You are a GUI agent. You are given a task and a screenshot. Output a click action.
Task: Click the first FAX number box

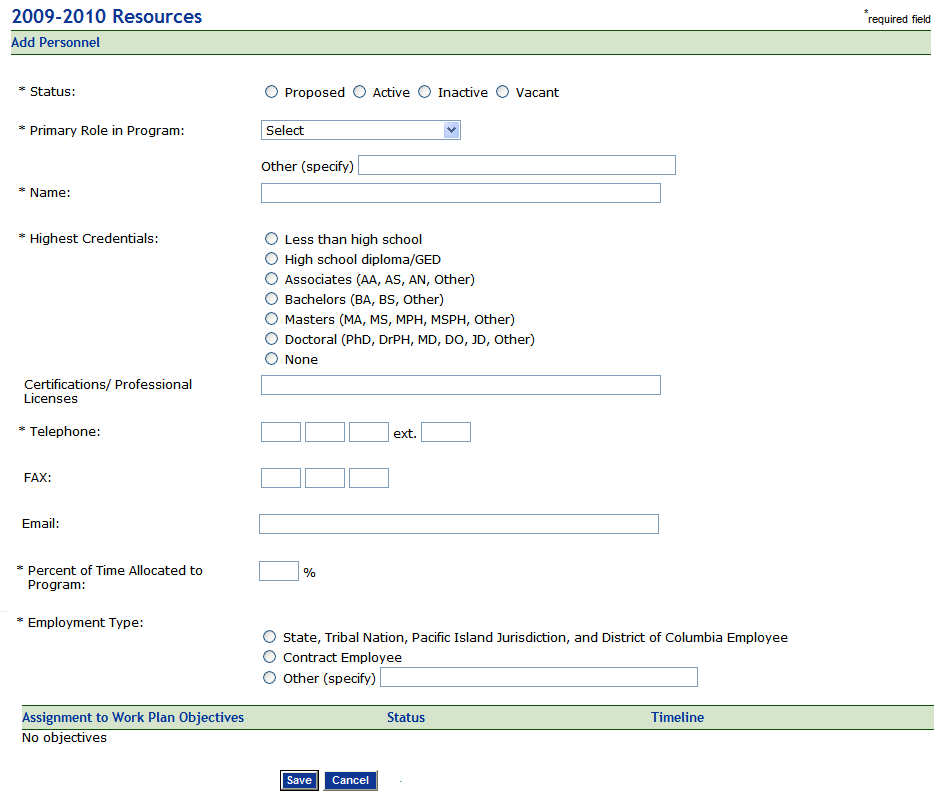click(x=281, y=478)
